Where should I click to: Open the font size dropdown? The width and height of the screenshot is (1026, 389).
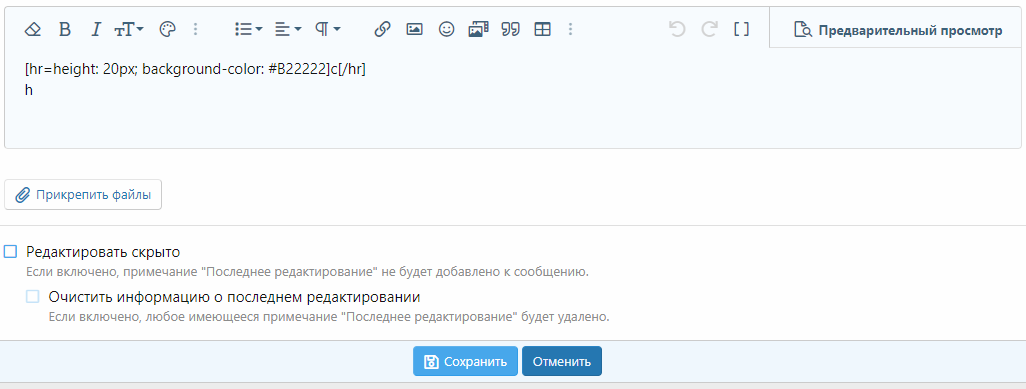tap(128, 29)
